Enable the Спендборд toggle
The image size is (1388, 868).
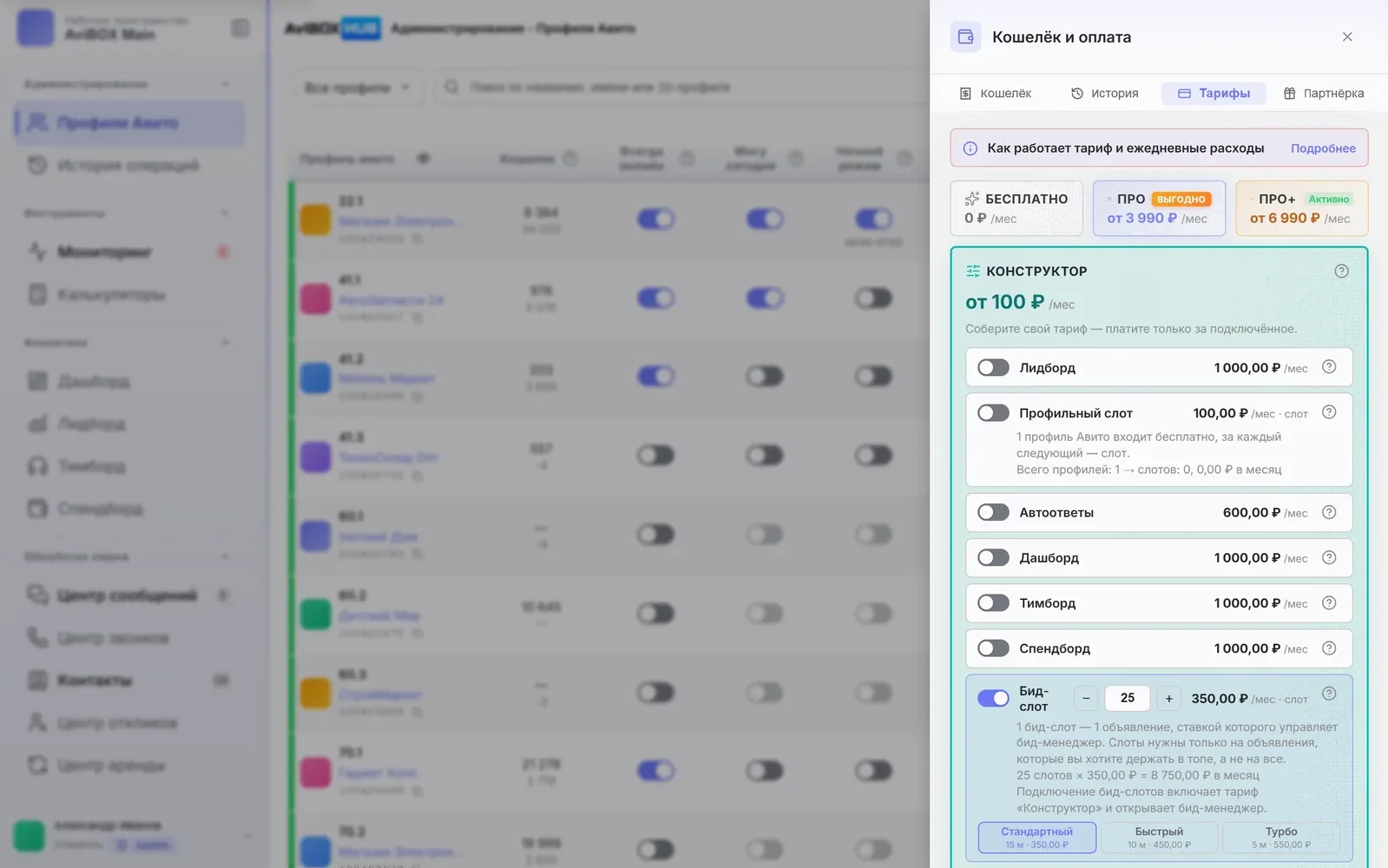click(993, 648)
